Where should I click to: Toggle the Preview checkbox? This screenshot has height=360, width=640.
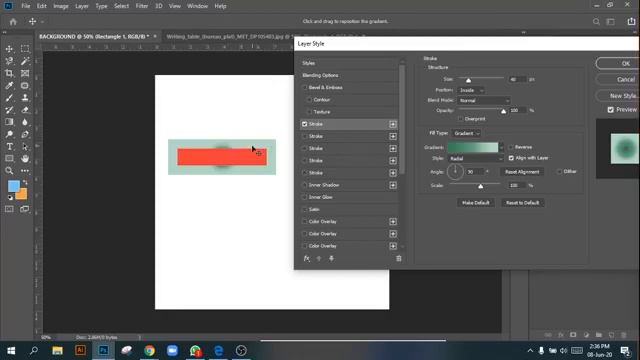click(611, 110)
